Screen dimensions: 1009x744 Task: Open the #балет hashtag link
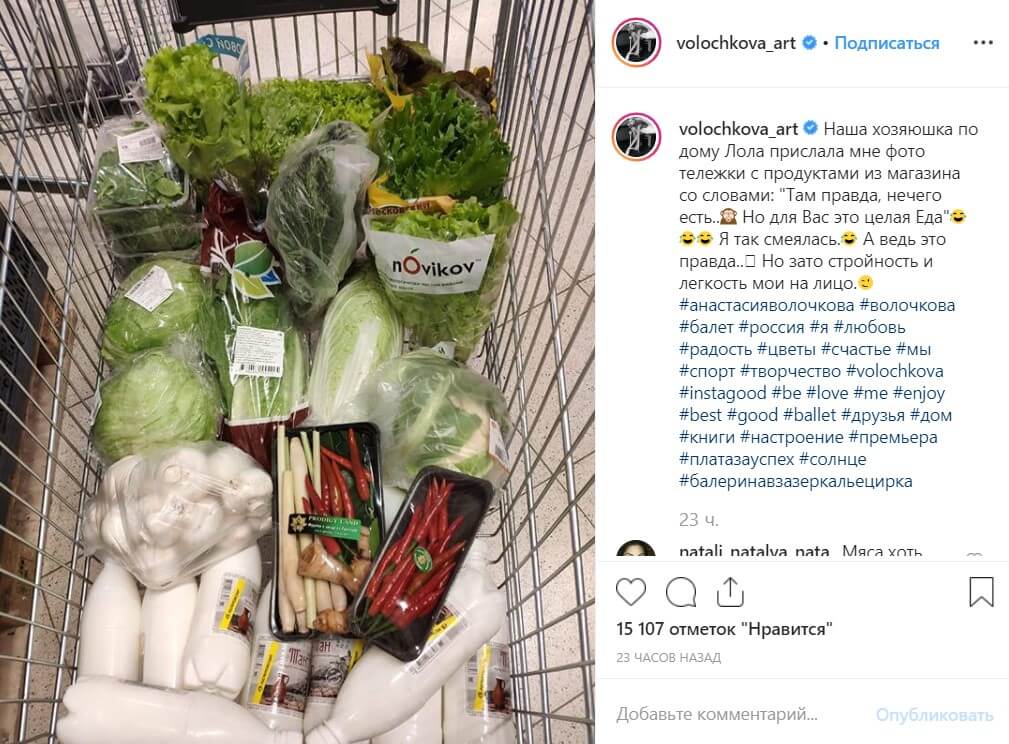tap(706, 327)
